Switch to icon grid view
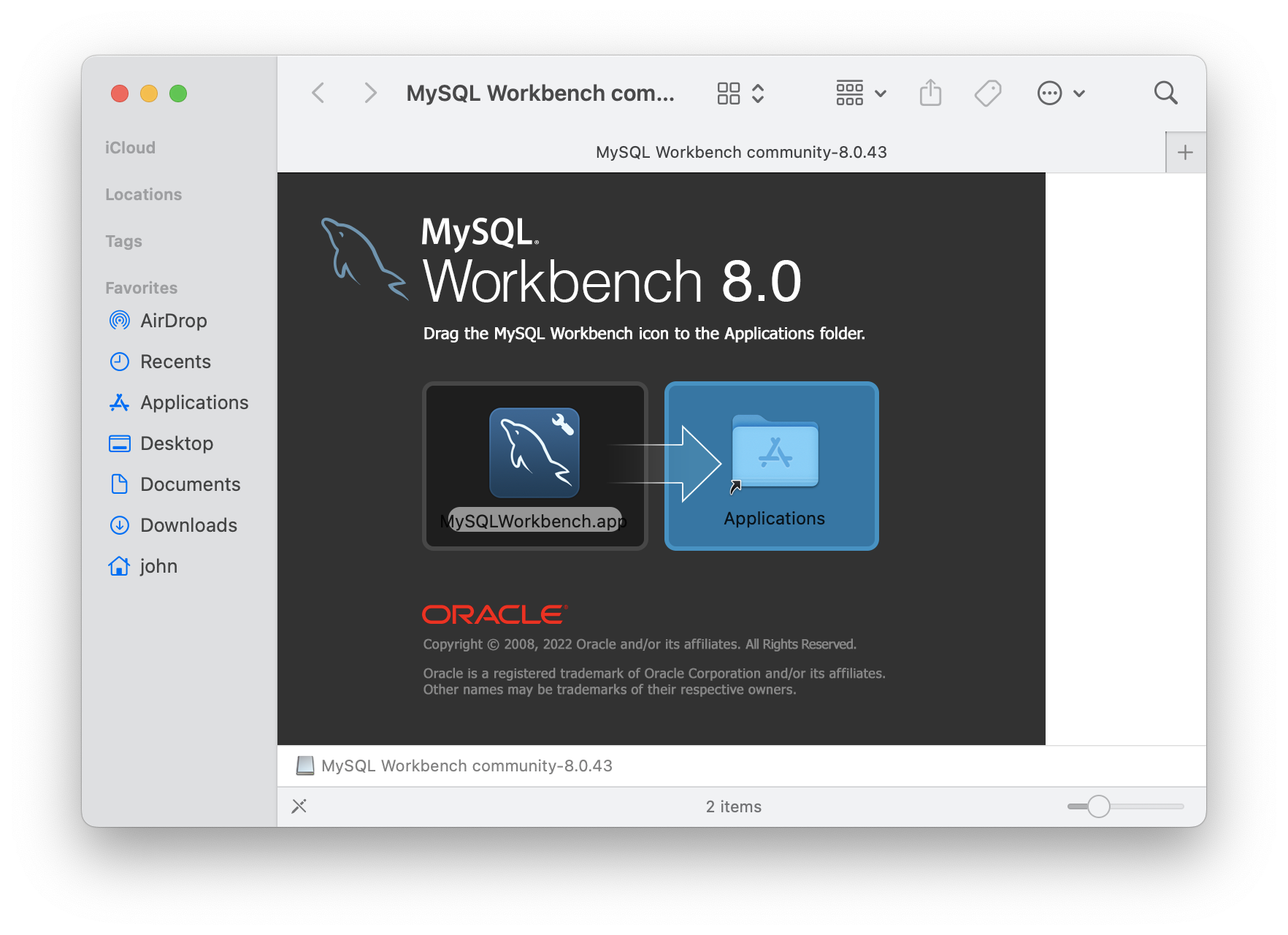 729,93
